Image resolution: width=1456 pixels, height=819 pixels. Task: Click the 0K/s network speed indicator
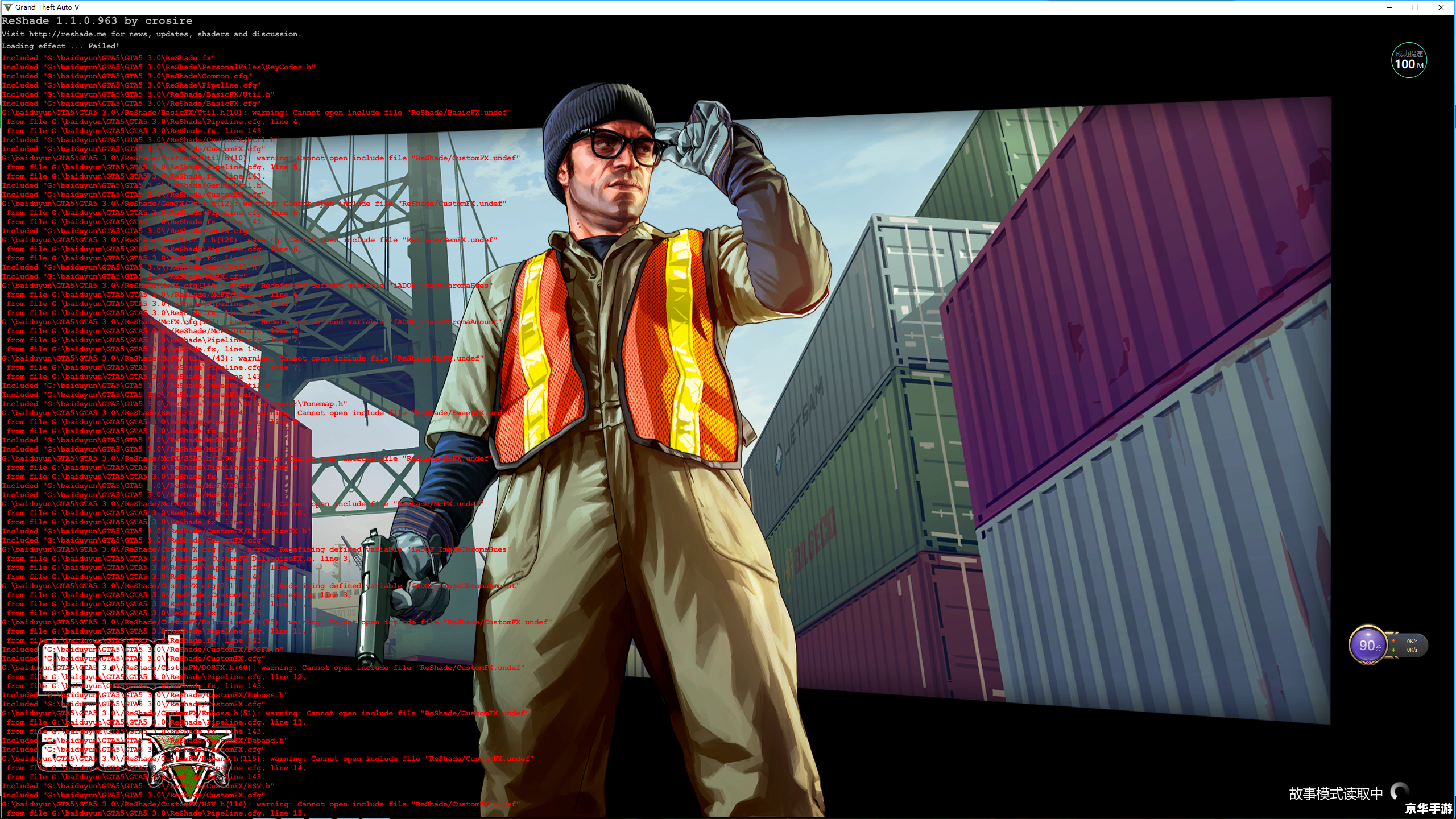(1408, 646)
